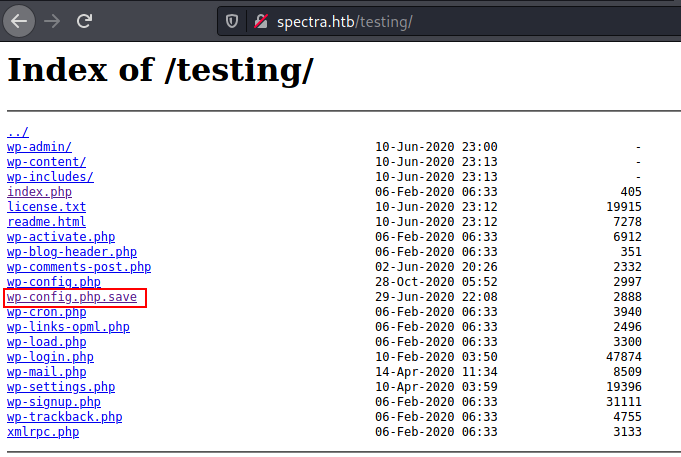Open license.txt
Viewport: 681px width, 457px height.
[x=46, y=207]
